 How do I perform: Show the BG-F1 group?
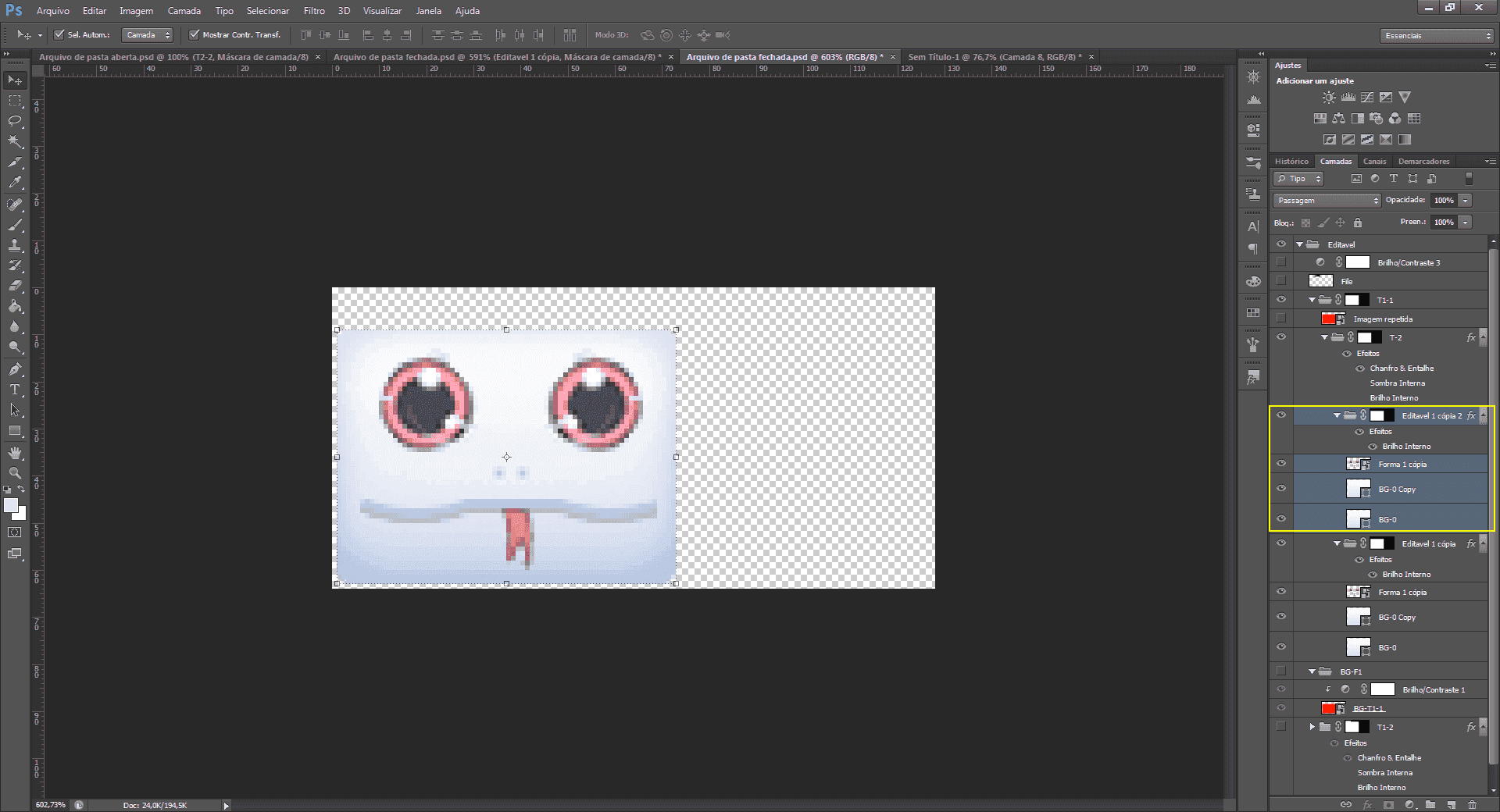tap(1281, 671)
